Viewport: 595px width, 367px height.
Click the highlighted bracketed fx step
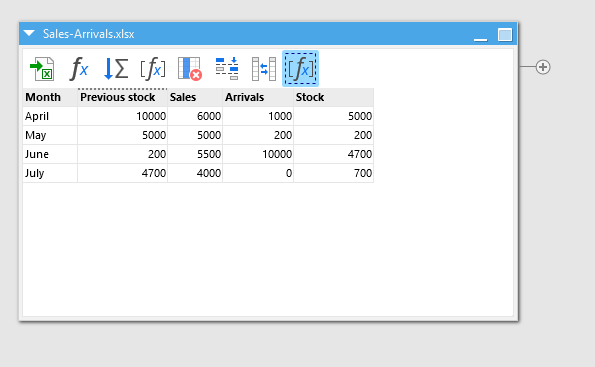point(301,69)
